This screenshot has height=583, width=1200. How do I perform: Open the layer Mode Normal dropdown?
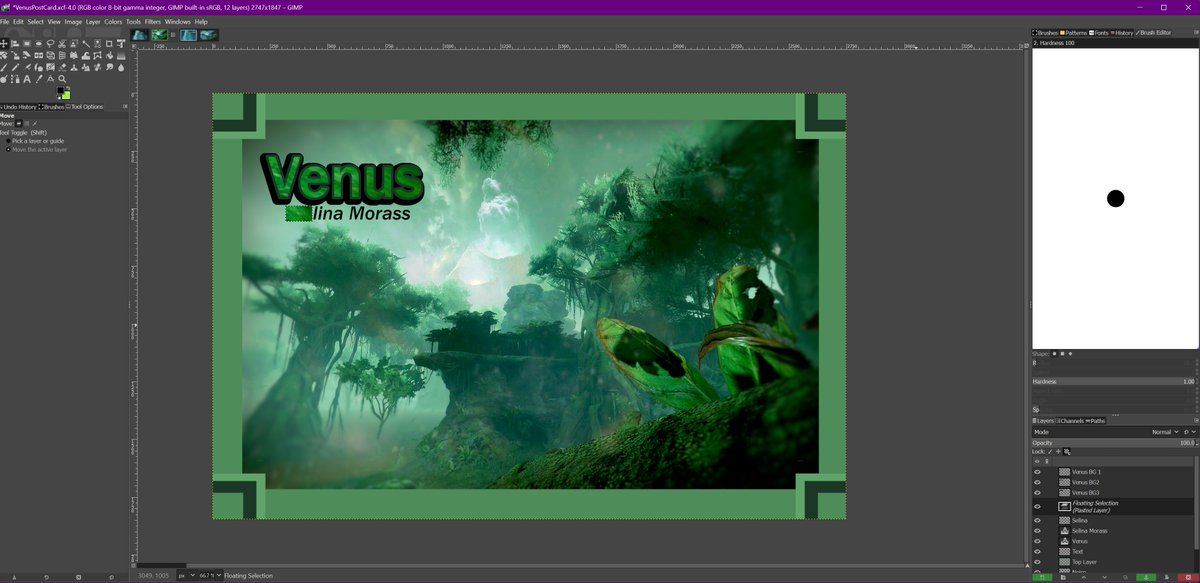[1165, 432]
